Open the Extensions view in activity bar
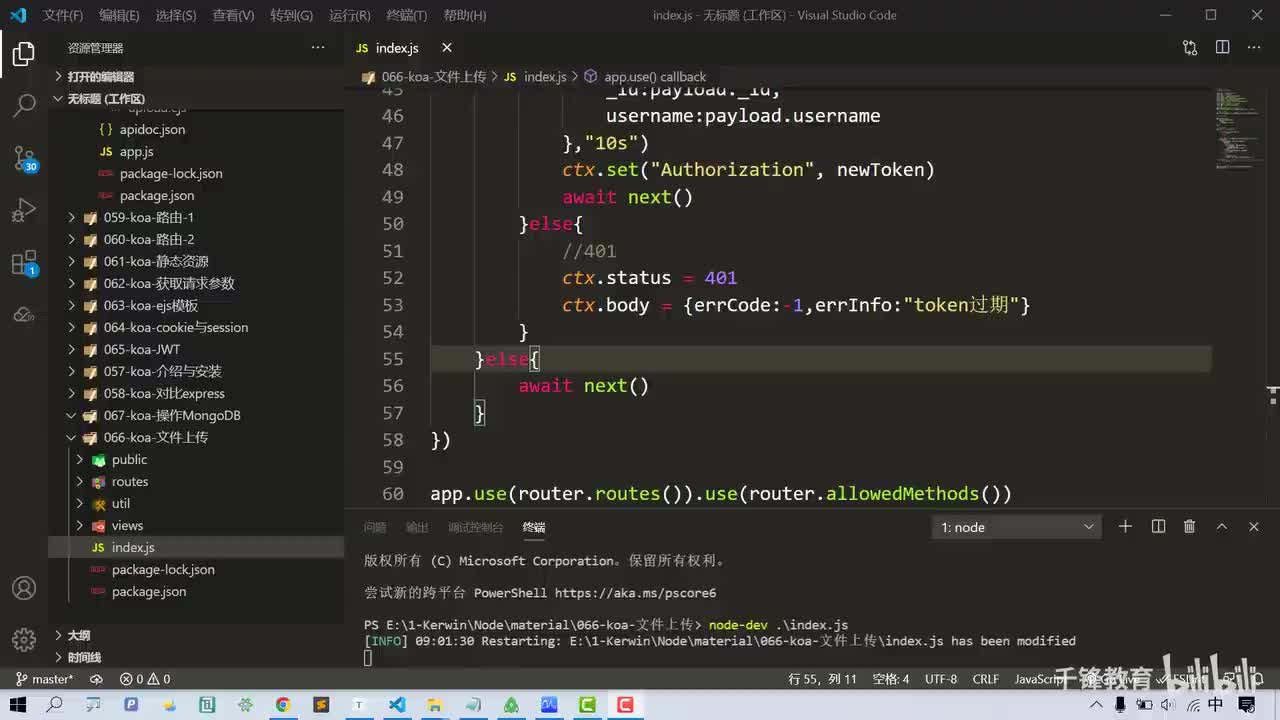Screen dimensions: 1280x720 (24, 264)
